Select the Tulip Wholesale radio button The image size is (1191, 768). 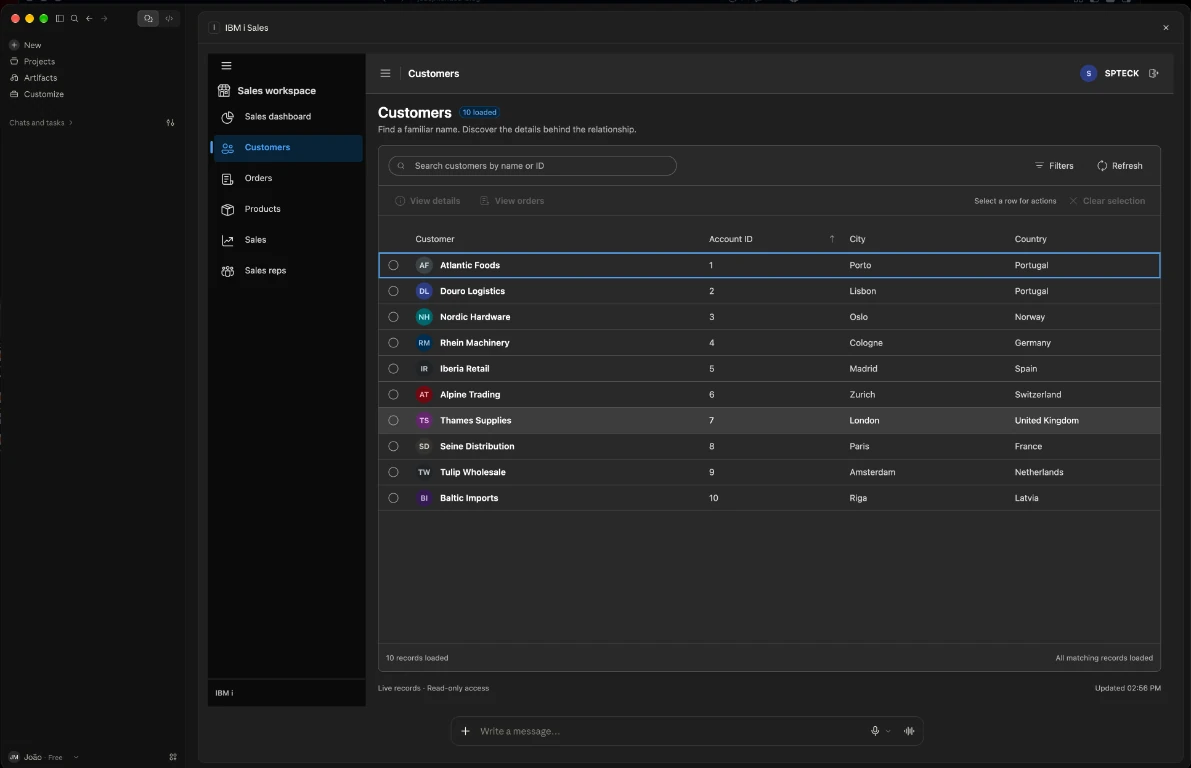pyautogui.click(x=393, y=472)
